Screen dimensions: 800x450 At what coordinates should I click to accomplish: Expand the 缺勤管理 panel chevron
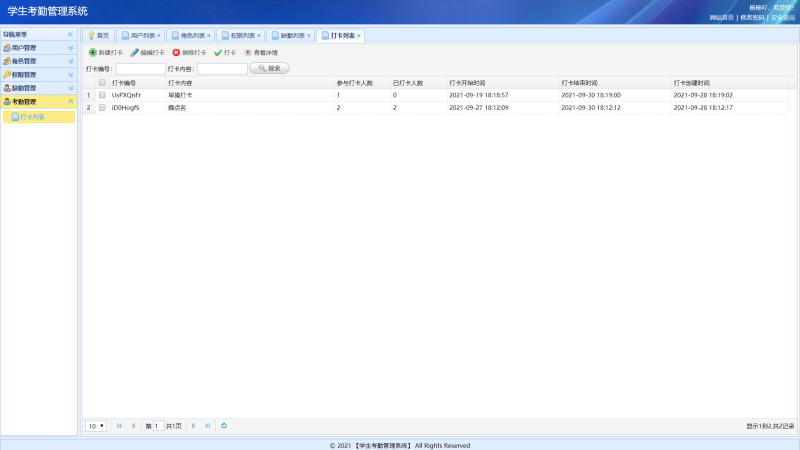[71, 88]
